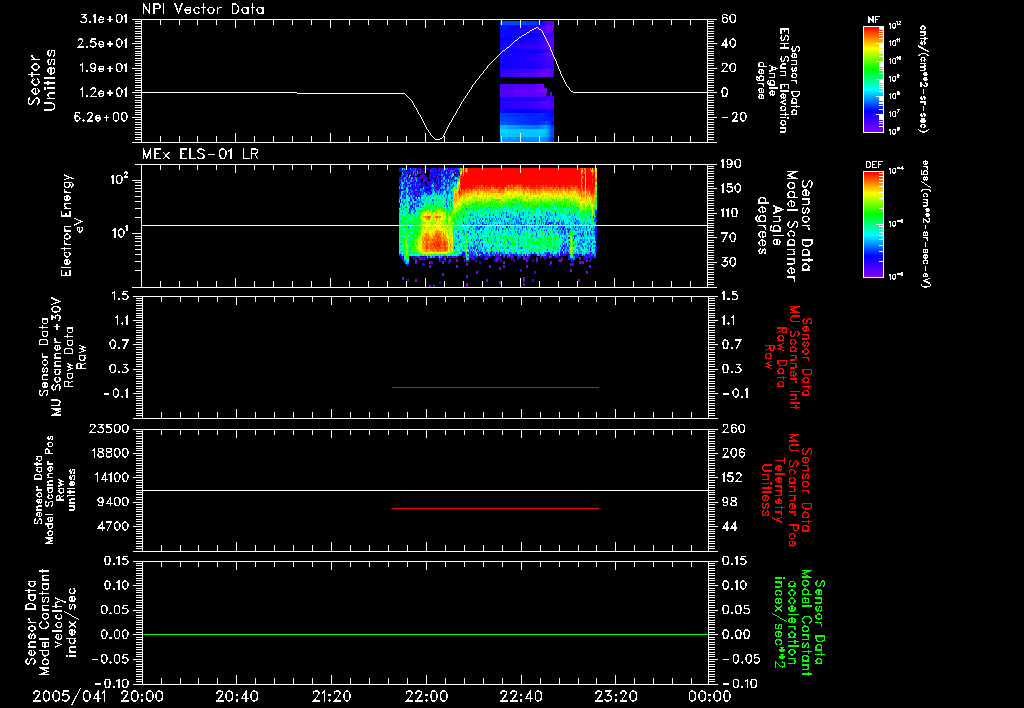Viewport: 1024px width, 708px height.
Task: Click the '00:00' time axis label
Action: click(709, 697)
